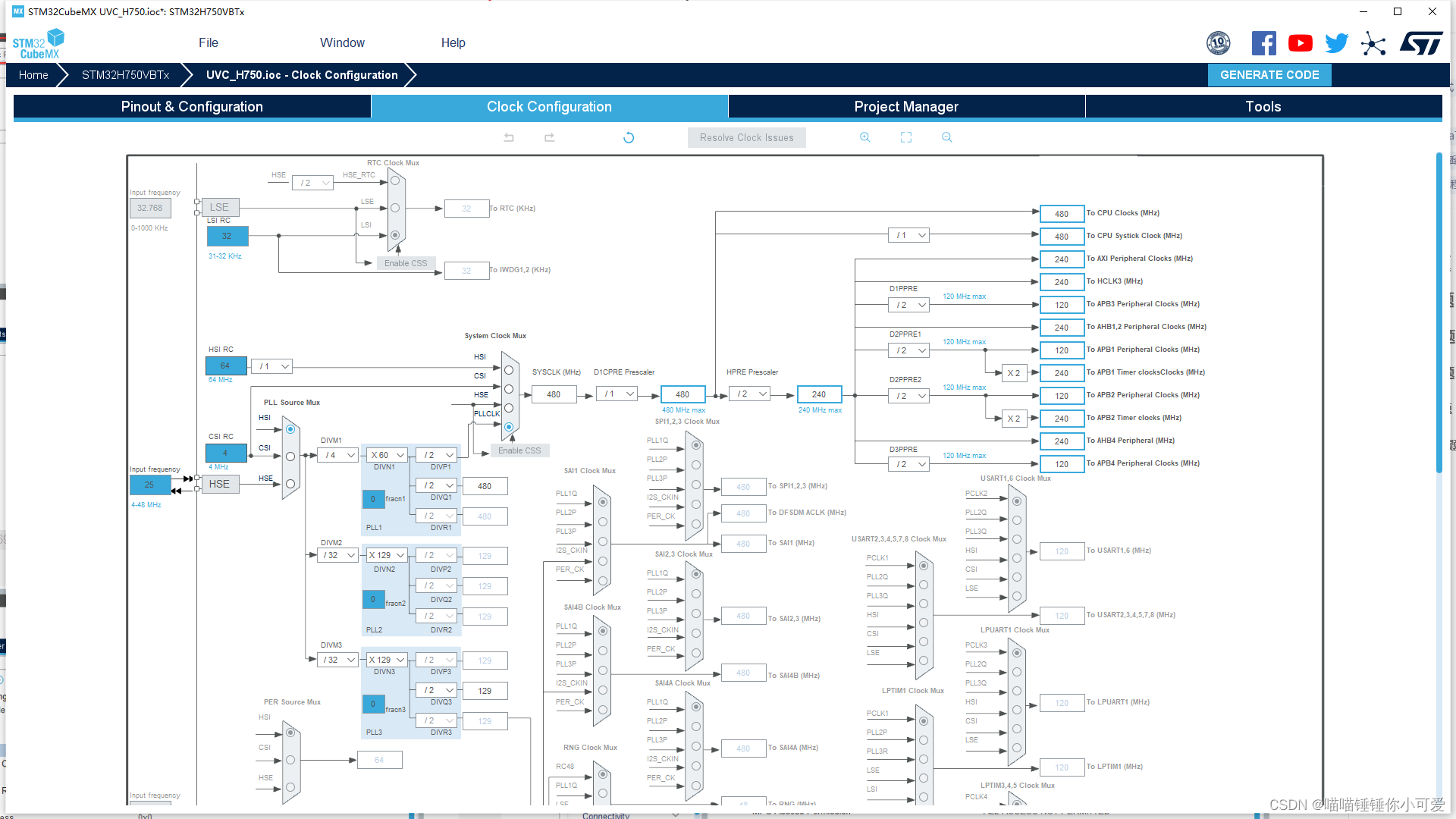Image resolution: width=1456 pixels, height=819 pixels.
Task: Click Resolve Clock Issues button
Action: tap(746, 137)
